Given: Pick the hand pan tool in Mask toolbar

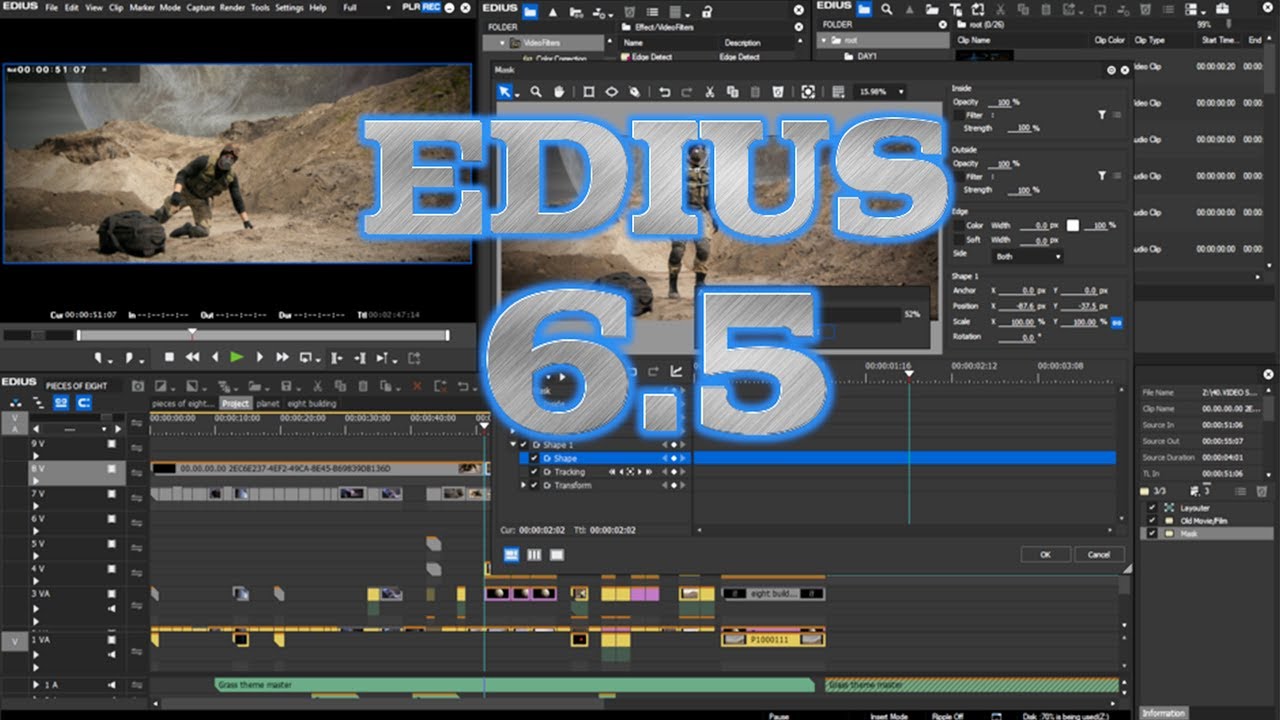Looking at the screenshot, I should click(x=559, y=92).
